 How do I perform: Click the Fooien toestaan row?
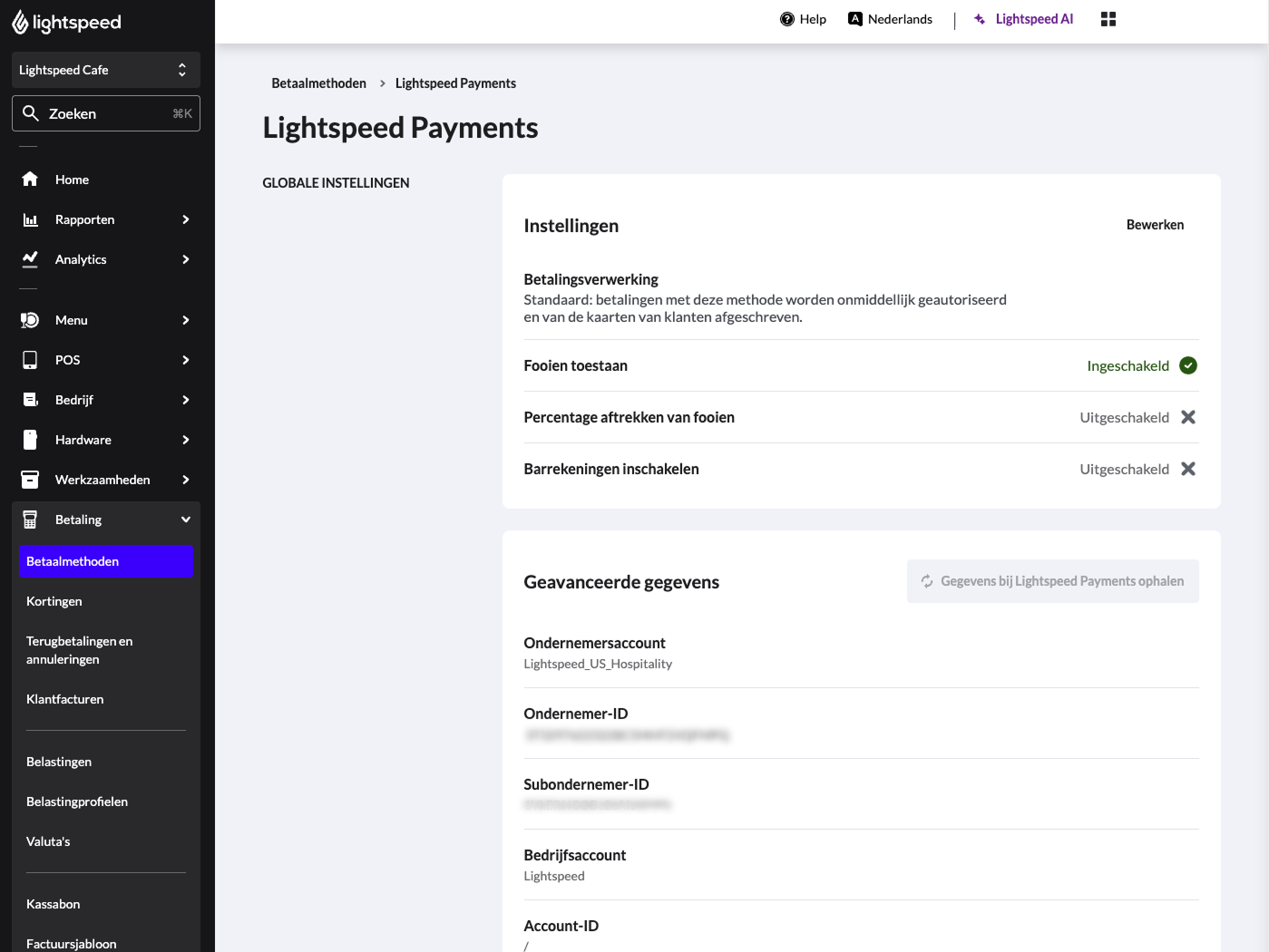tap(861, 365)
